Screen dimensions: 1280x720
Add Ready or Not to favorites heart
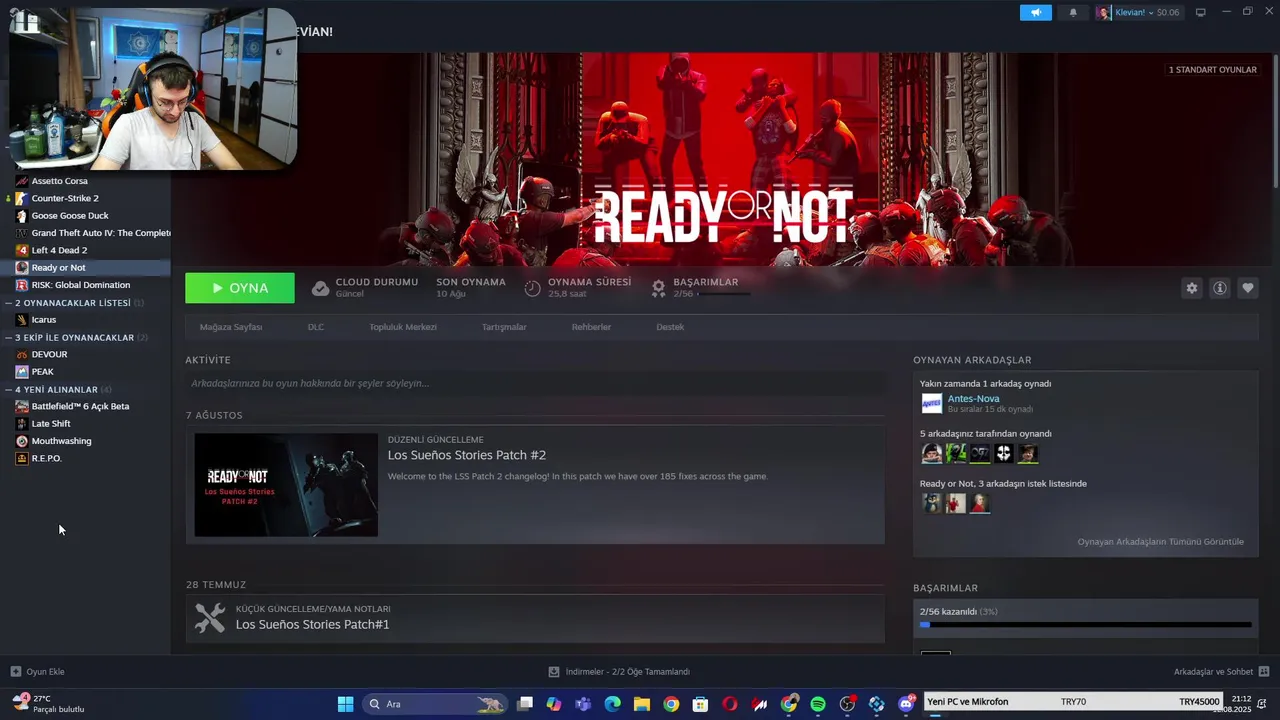[x=1247, y=288]
